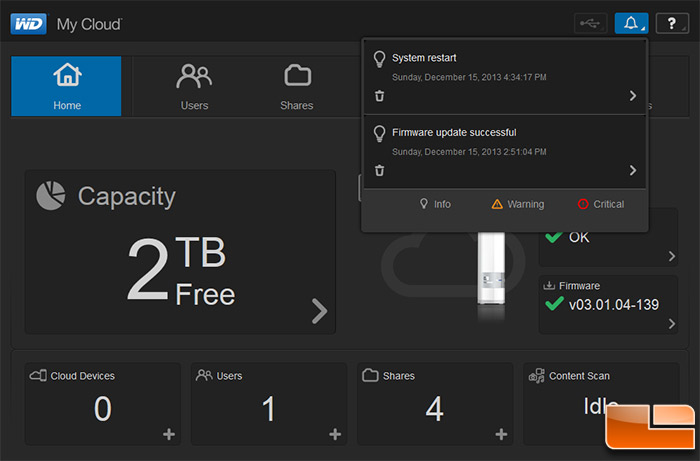
Task: Select the Info legend icon
Action: coord(424,204)
